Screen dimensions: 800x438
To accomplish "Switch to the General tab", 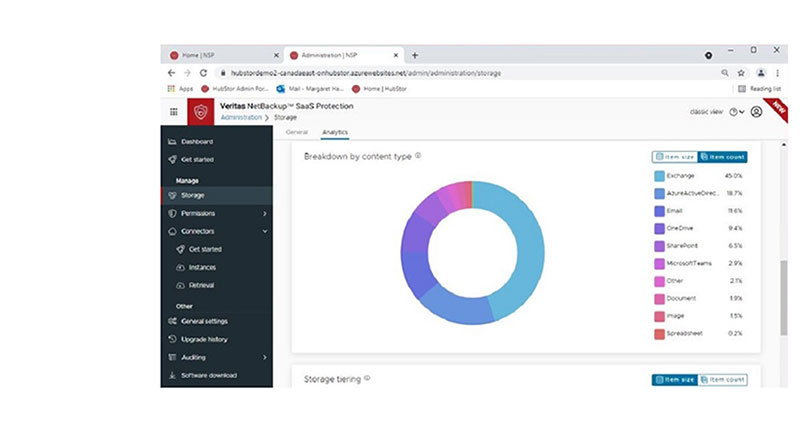I will pyautogui.click(x=296, y=132).
